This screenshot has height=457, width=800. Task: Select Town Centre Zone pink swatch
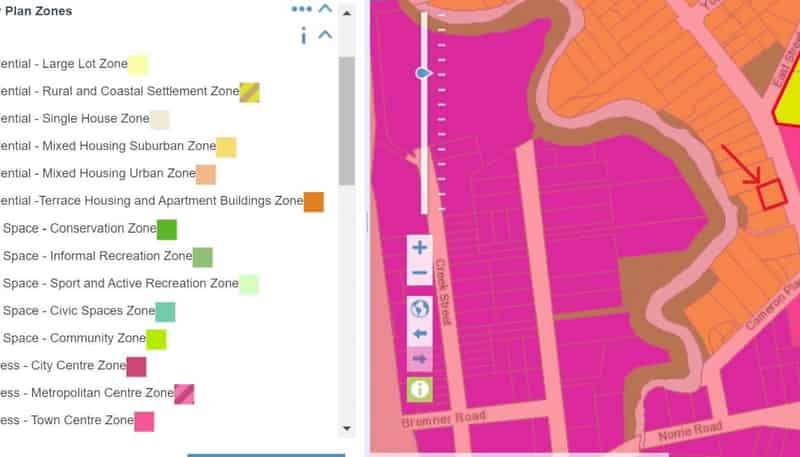point(144,422)
